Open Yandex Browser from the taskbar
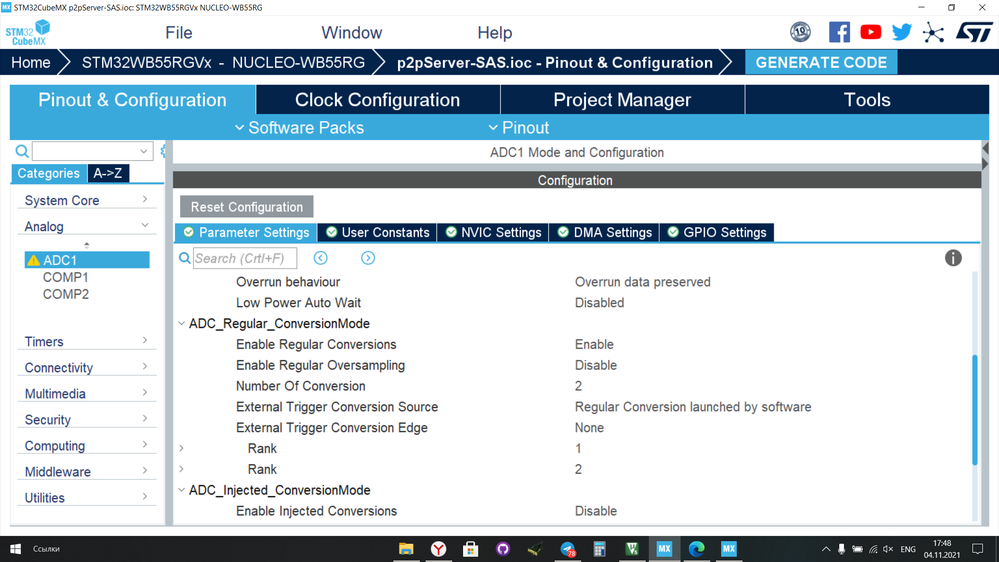999x562 pixels. (438, 549)
